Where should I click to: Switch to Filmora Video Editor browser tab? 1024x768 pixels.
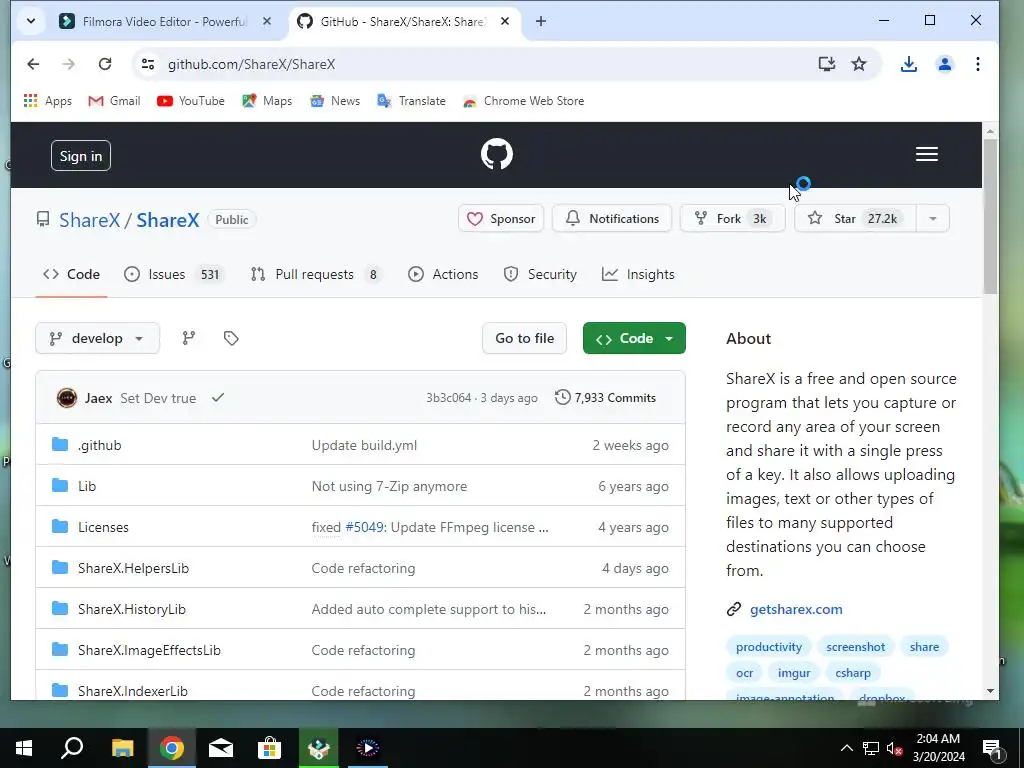(x=165, y=22)
